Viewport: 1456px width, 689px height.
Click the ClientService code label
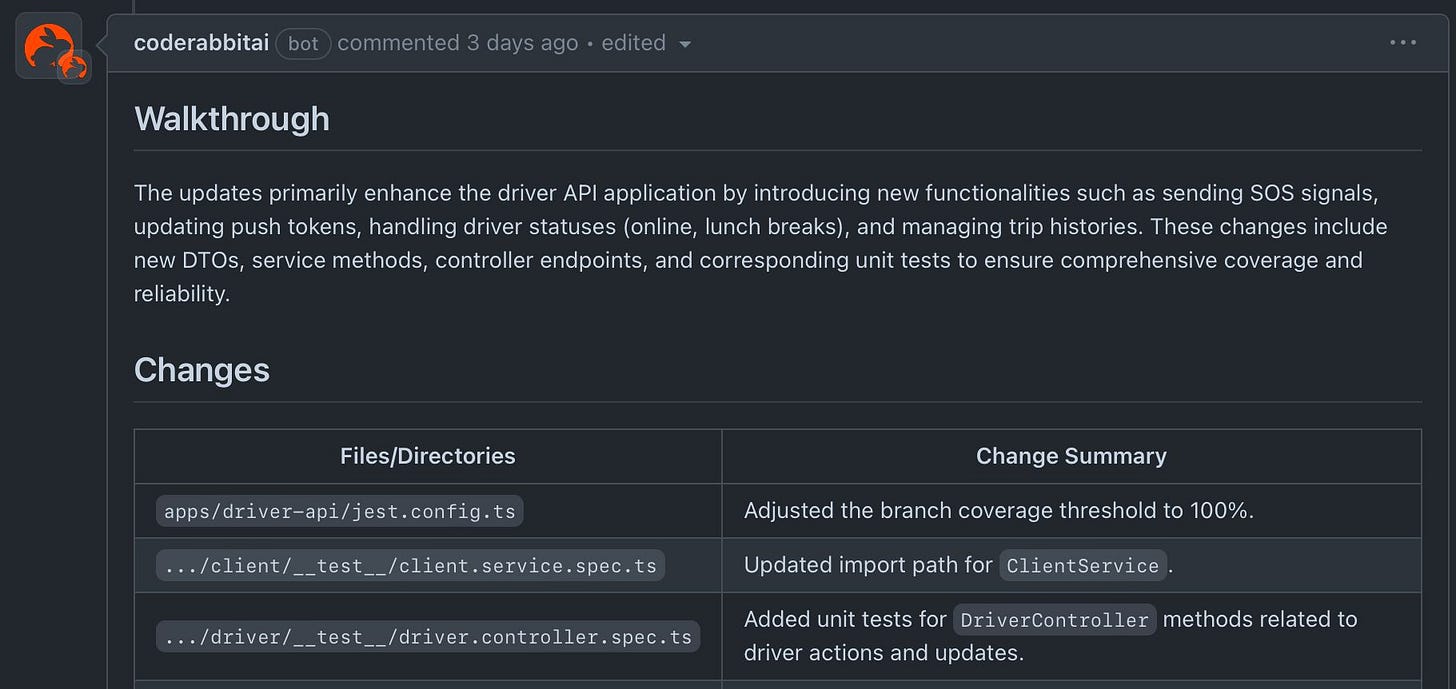pyautogui.click(x=1083, y=565)
